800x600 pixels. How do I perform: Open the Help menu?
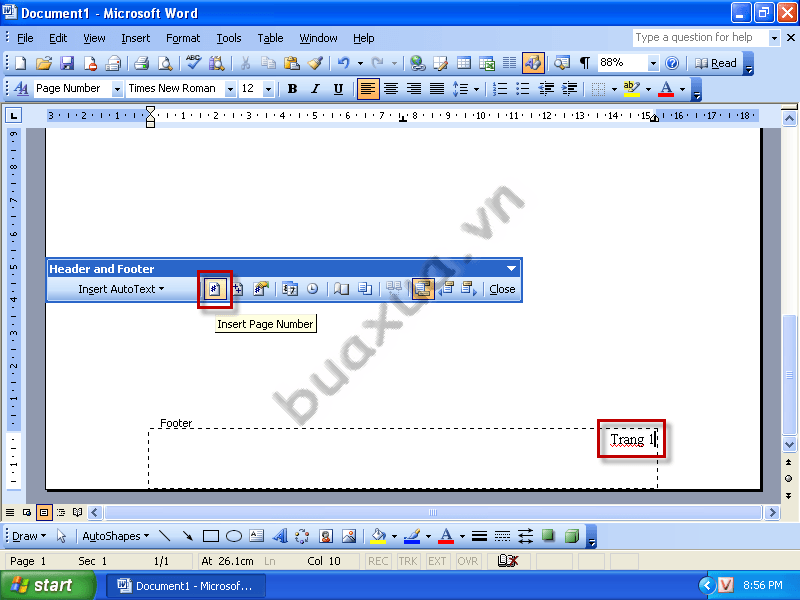363,38
